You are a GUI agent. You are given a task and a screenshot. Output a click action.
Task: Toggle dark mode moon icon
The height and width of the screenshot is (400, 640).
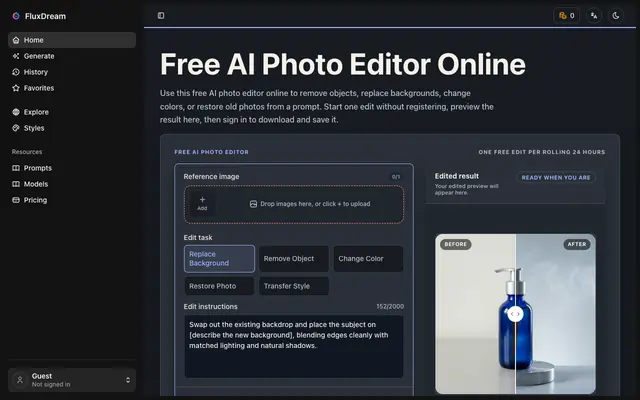pyautogui.click(x=616, y=16)
